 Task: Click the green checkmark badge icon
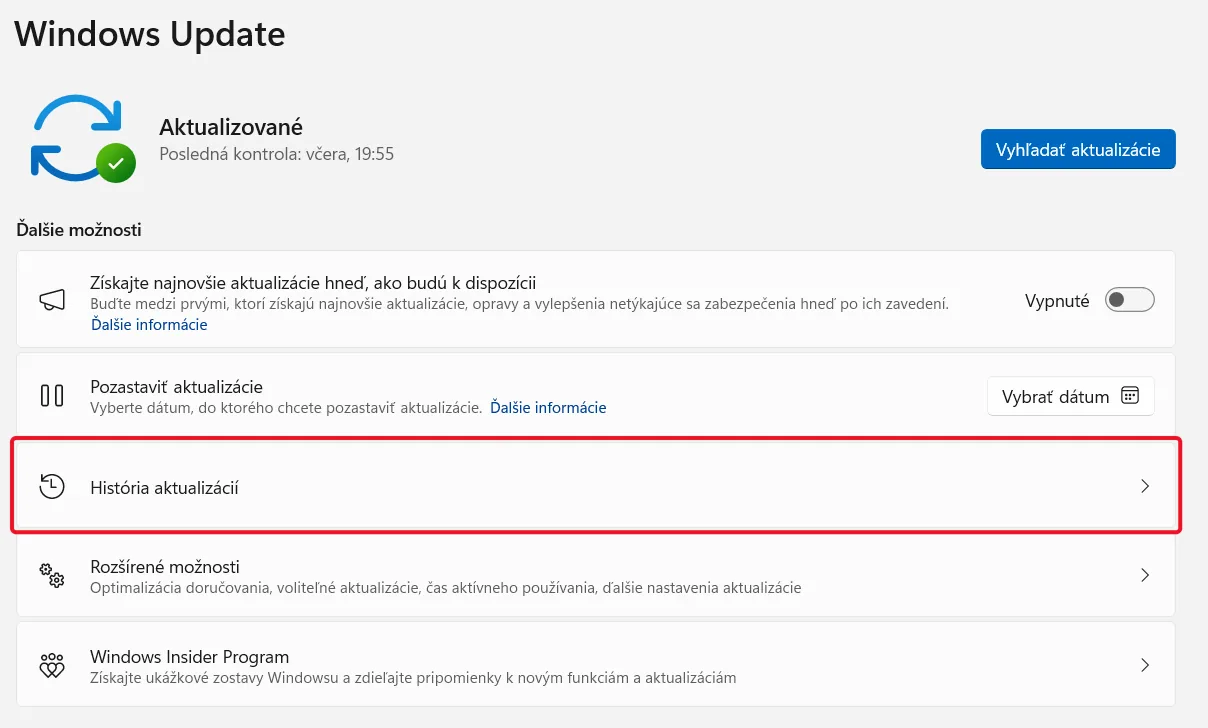pyautogui.click(x=116, y=162)
